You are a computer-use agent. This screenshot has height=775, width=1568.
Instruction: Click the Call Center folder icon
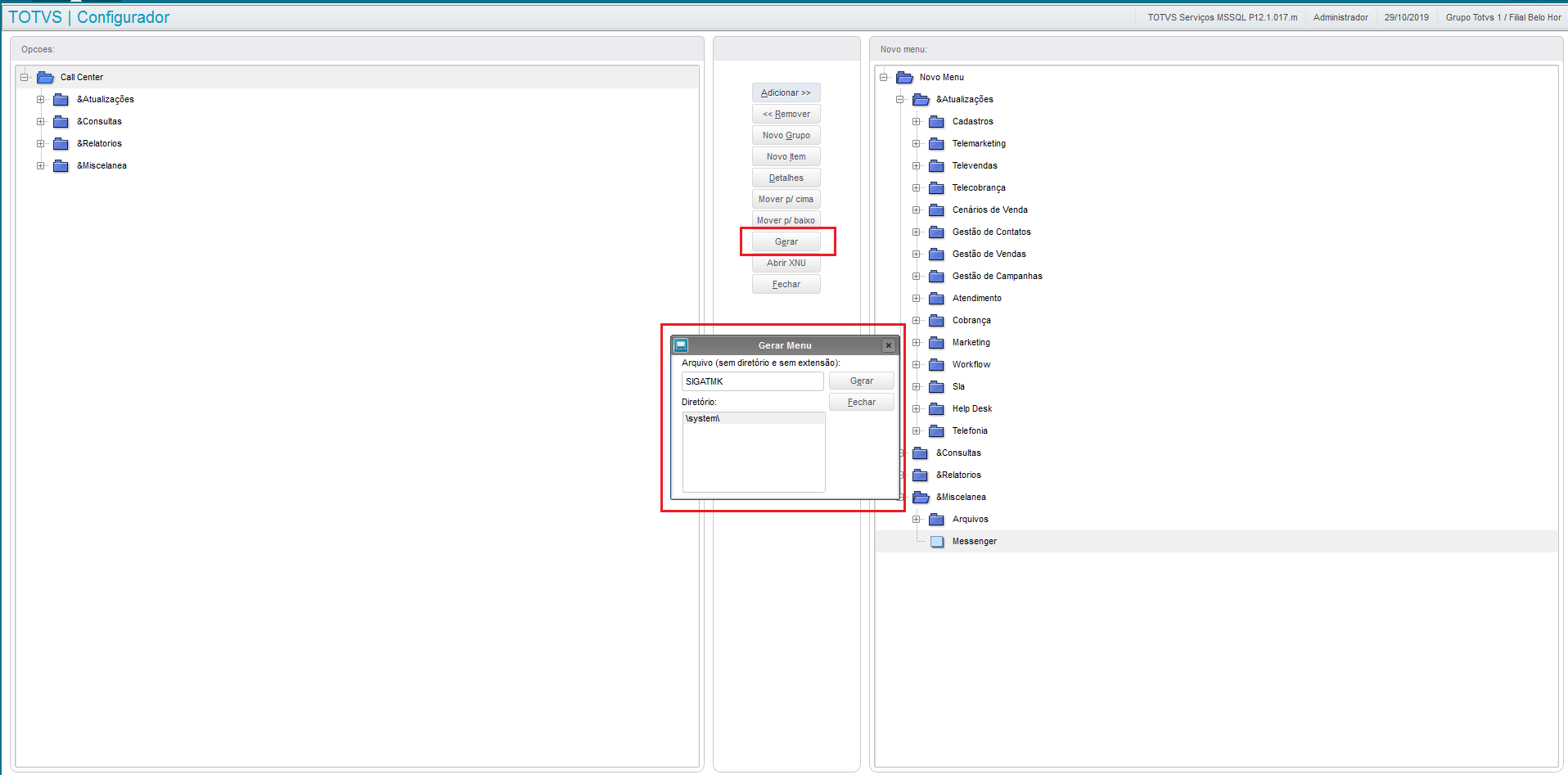tap(45, 77)
